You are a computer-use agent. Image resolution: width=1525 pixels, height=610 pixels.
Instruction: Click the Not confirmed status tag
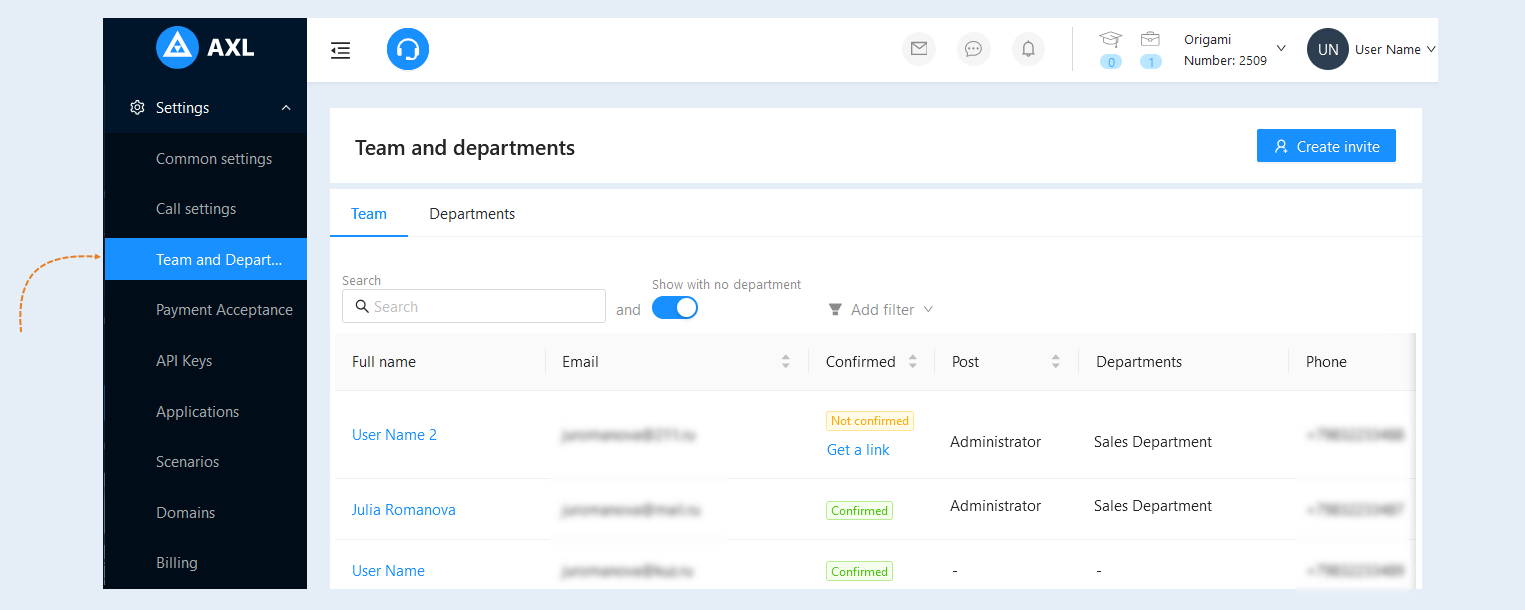coord(870,421)
